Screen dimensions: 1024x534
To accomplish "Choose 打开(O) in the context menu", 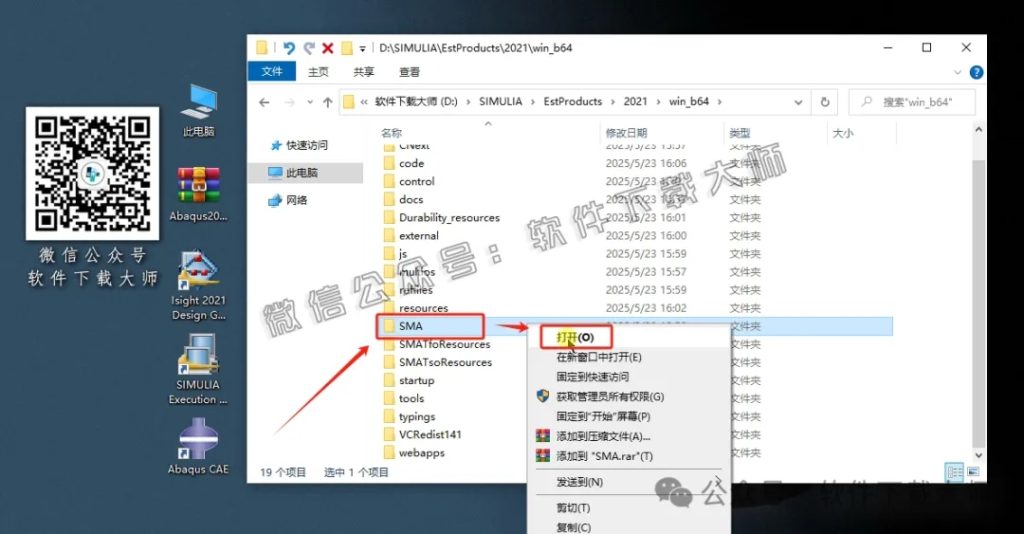I will [x=575, y=337].
